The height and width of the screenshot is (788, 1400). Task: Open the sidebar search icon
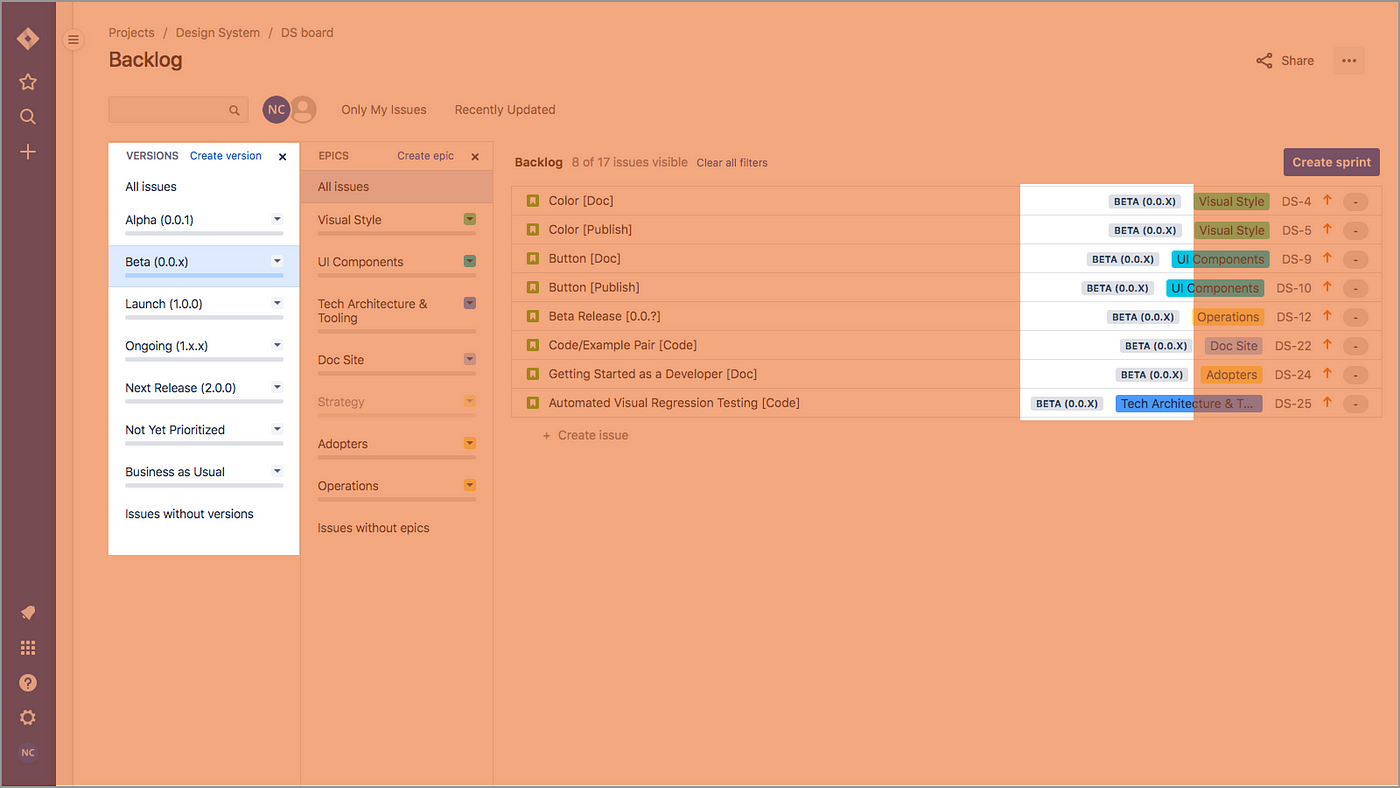tap(28, 117)
